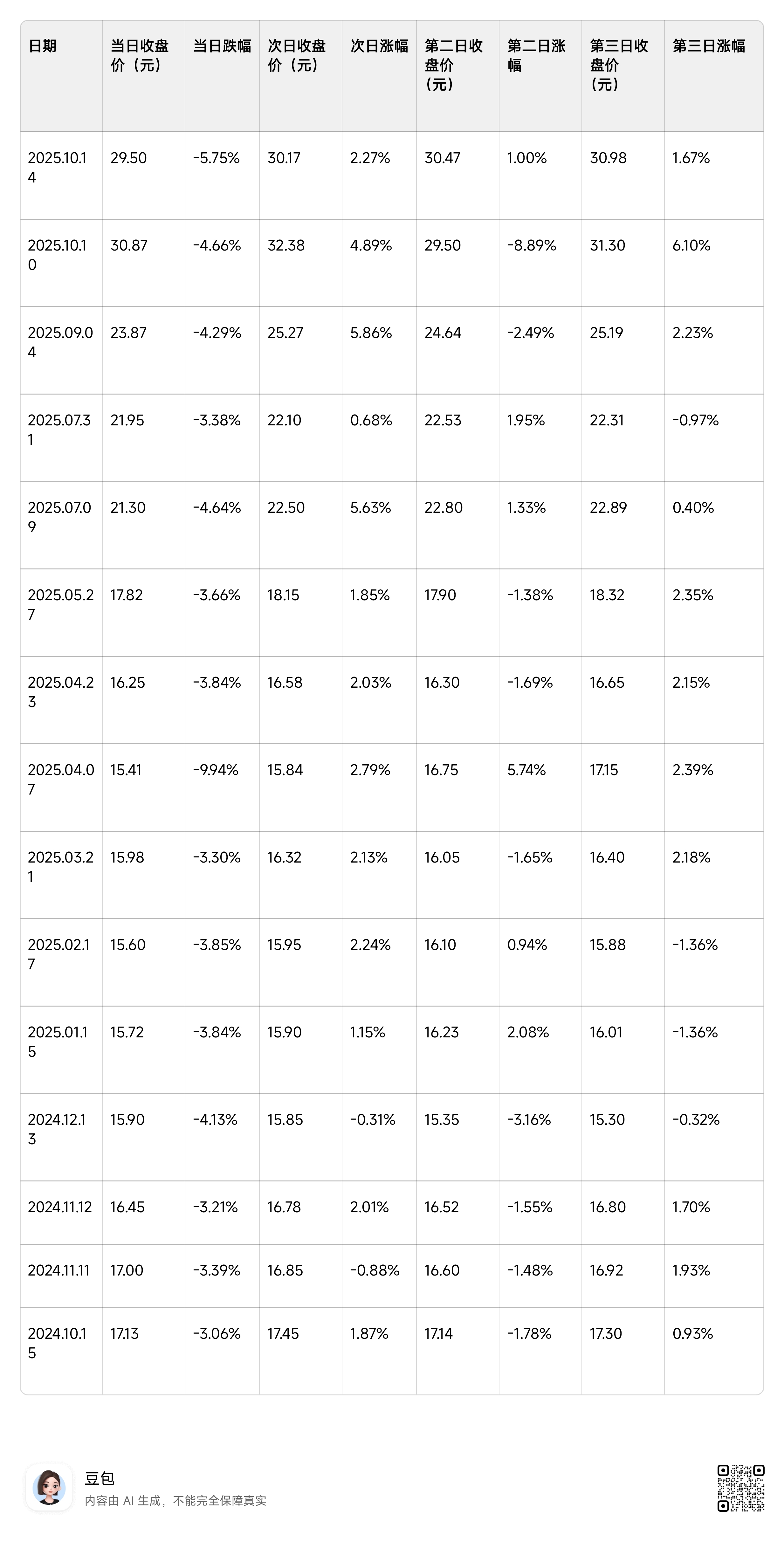Click the Doubao avatar icon
The height and width of the screenshot is (1541, 784).
click(x=49, y=1488)
